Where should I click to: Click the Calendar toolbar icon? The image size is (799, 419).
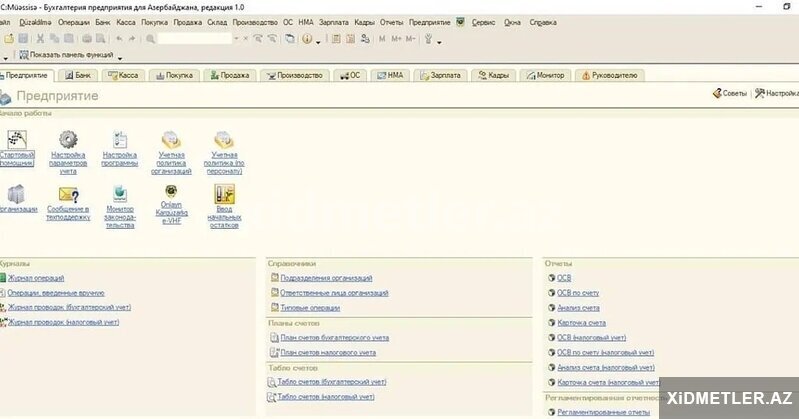350,39
